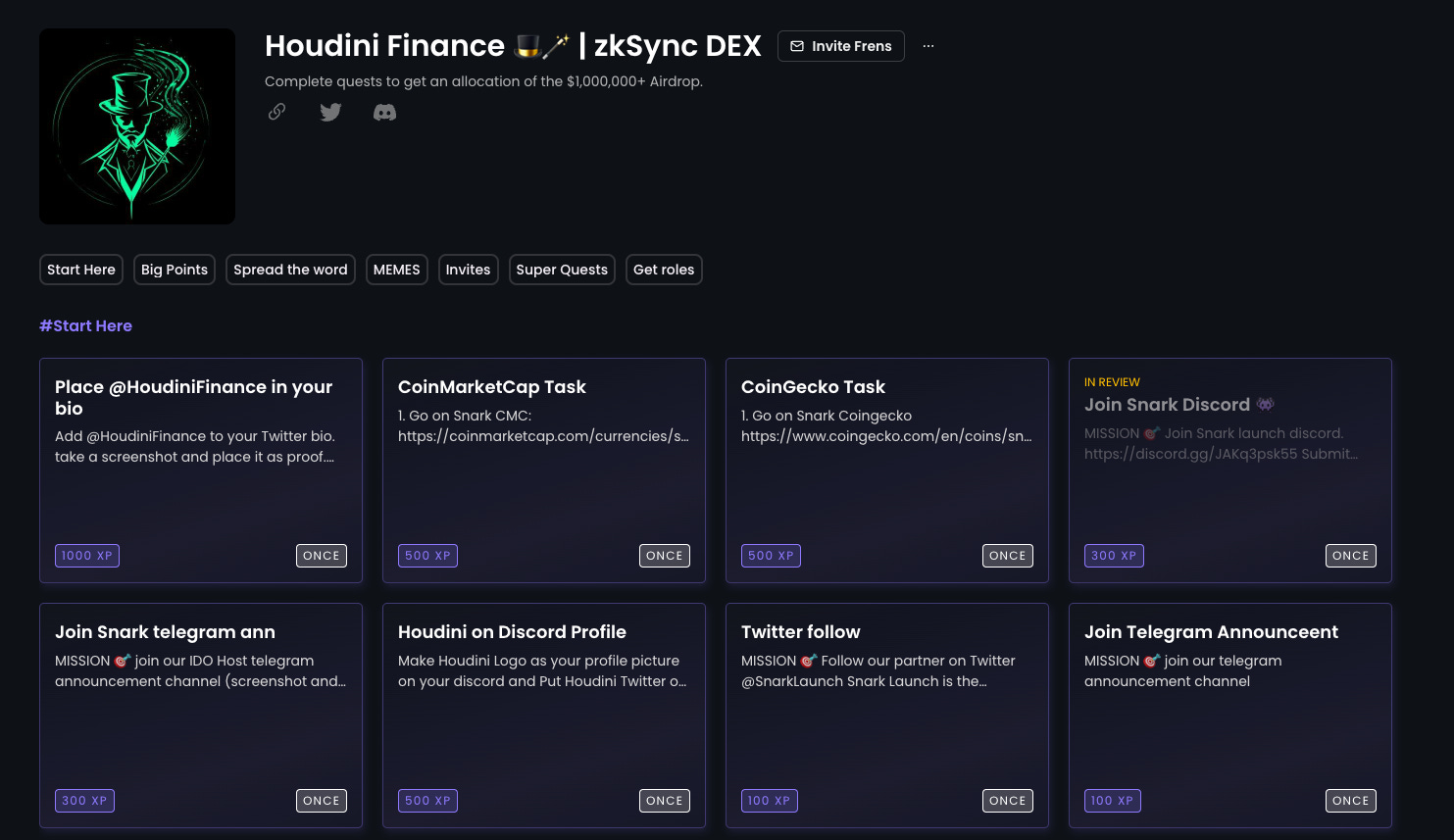Select the MEMES category tab
The width and height of the screenshot is (1454, 840).
[x=397, y=270]
